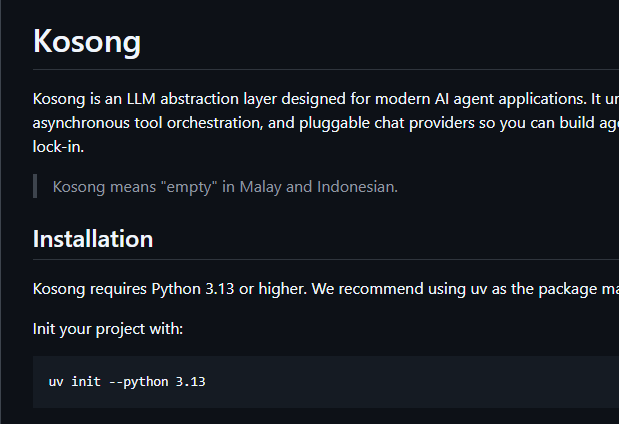Click "pluggable chat providers" phrase
This screenshot has height=424, width=619.
pos(381,122)
